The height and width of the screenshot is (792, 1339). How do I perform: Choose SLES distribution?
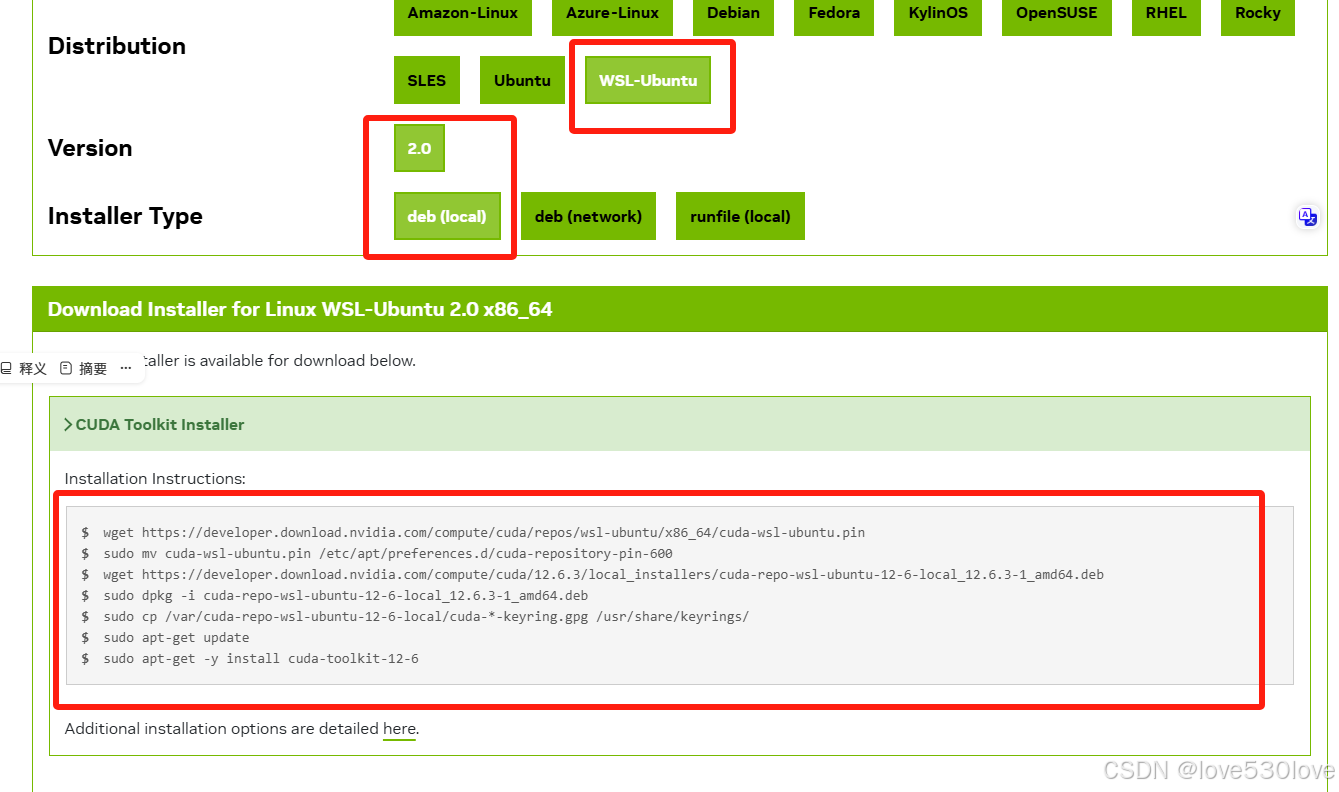pos(427,80)
